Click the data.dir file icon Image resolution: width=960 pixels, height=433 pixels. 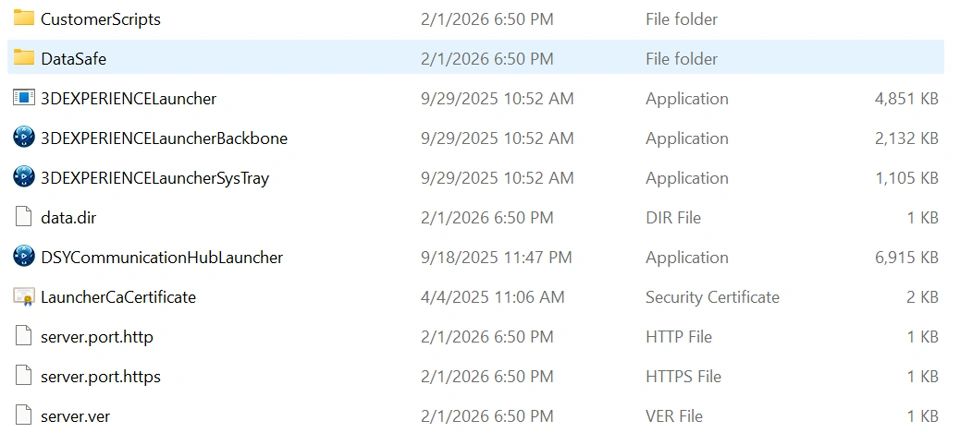pyautogui.click(x=24, y=217)
